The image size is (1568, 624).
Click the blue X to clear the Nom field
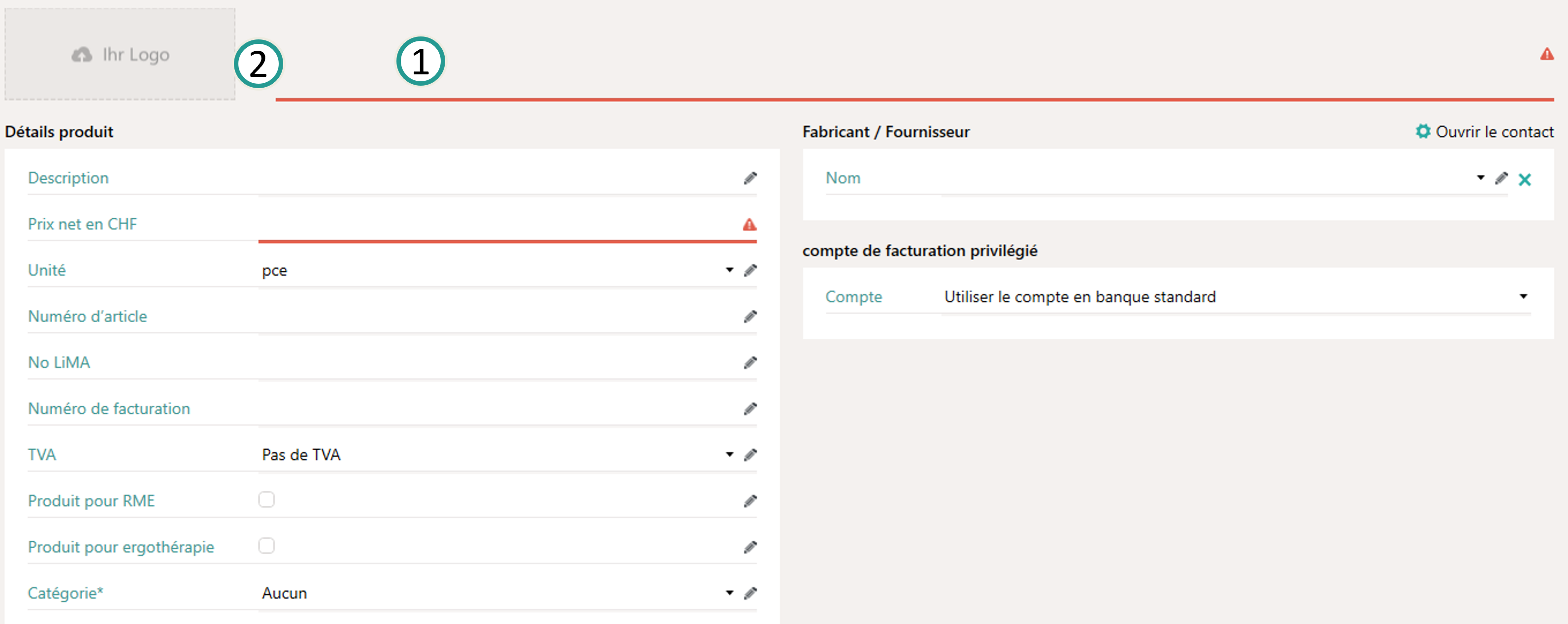tap(1525, 179)
